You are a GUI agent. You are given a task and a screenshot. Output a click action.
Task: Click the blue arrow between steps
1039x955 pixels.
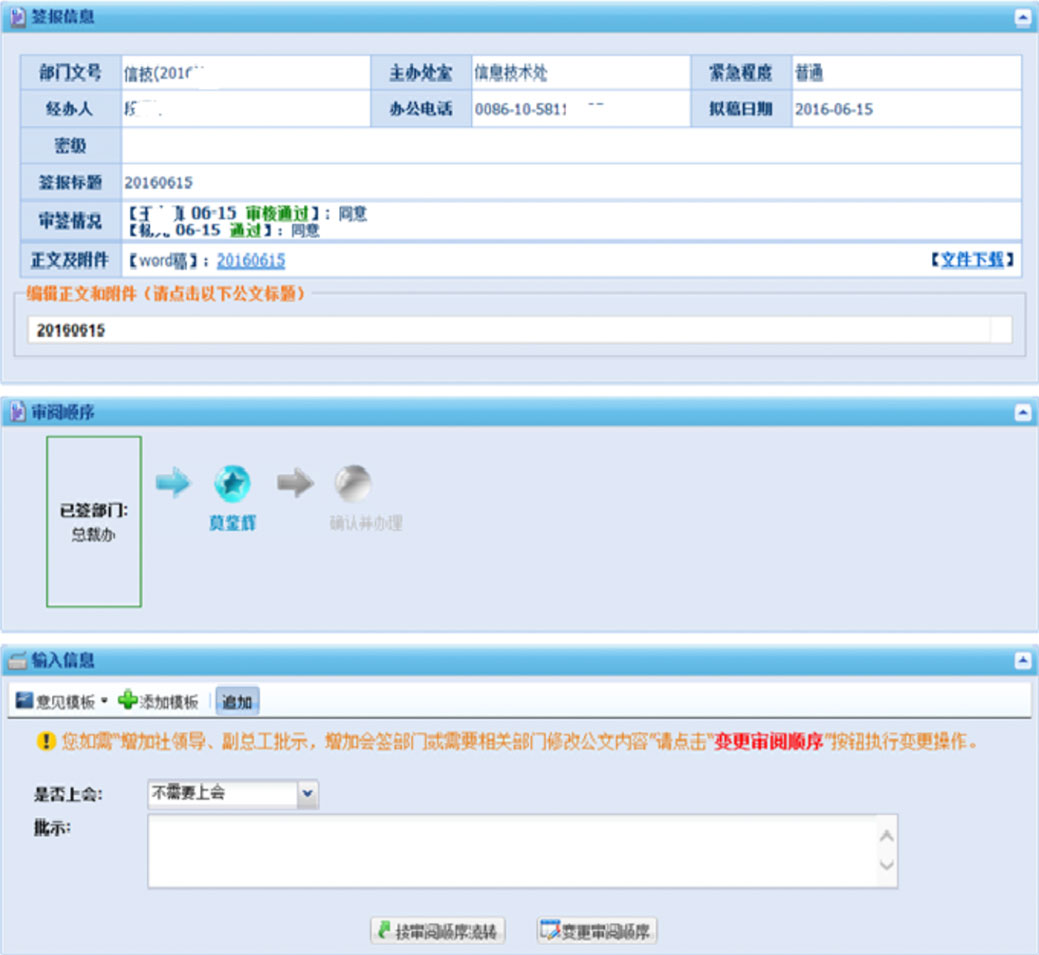[x=175, y=483]
